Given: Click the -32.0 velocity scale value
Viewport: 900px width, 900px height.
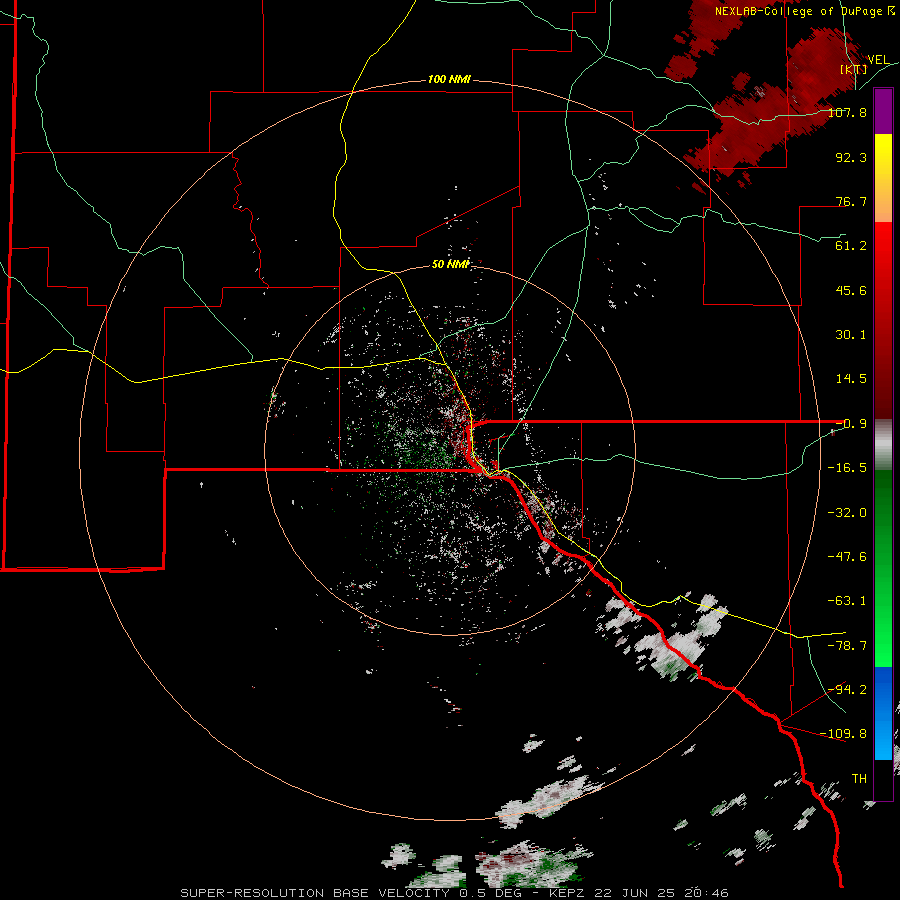Looking at the screenshot, I should 847,512.
